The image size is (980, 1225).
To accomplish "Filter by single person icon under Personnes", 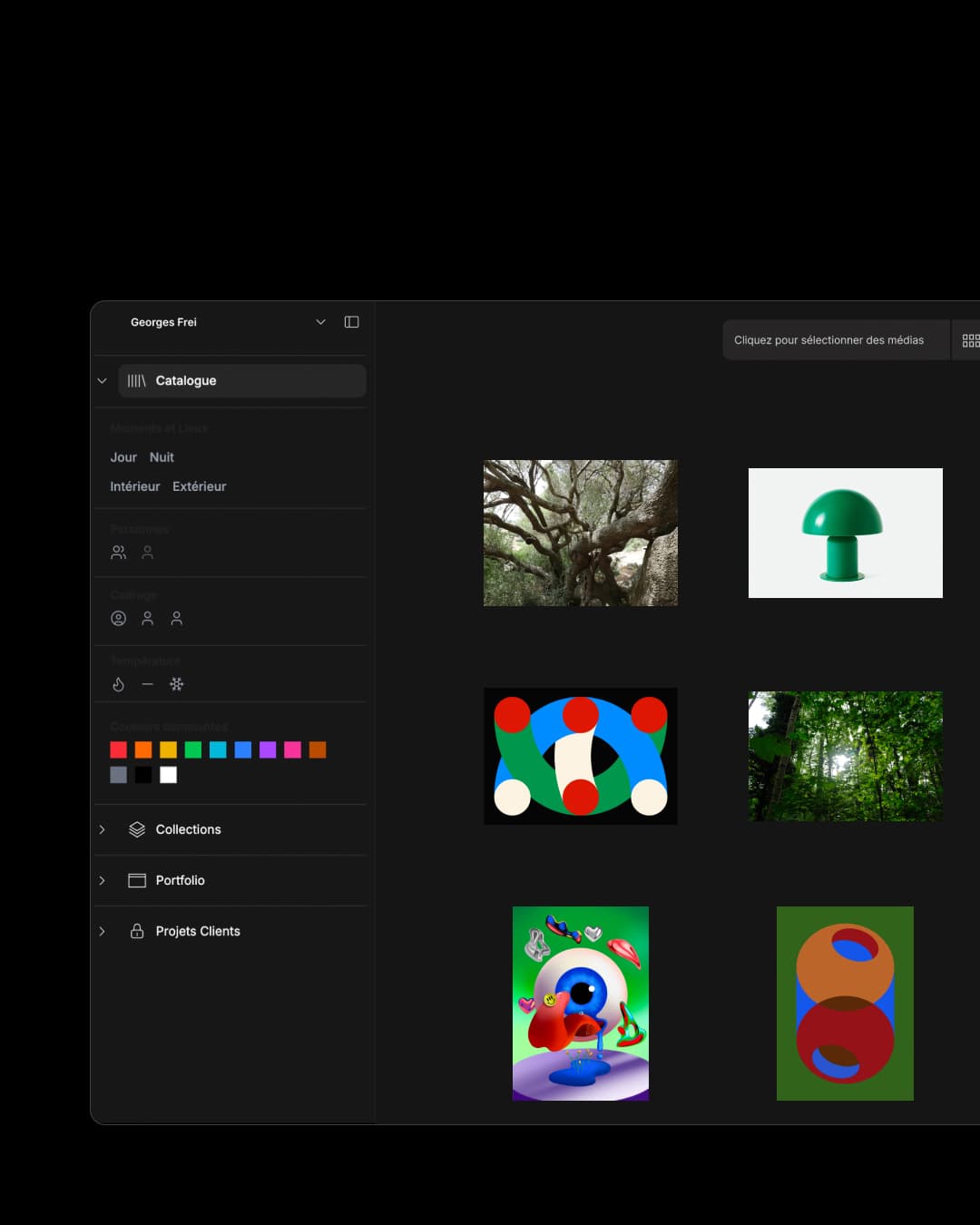I will point(148,553).
